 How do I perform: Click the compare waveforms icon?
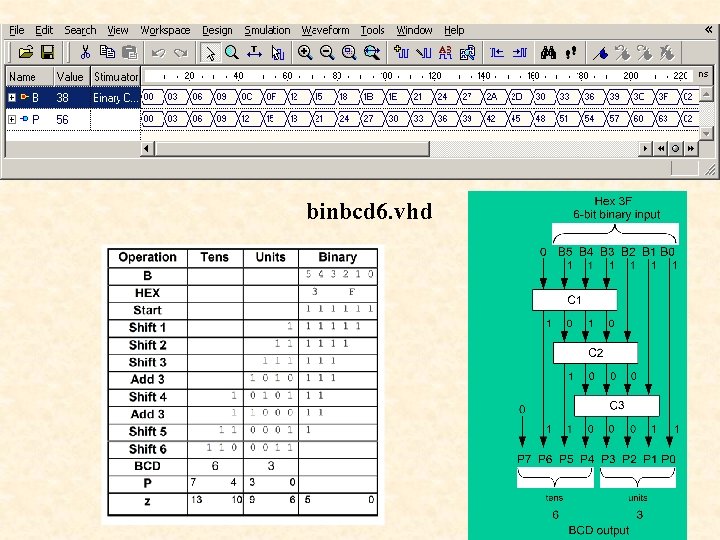pyautogui.click(x=467, y=52)
